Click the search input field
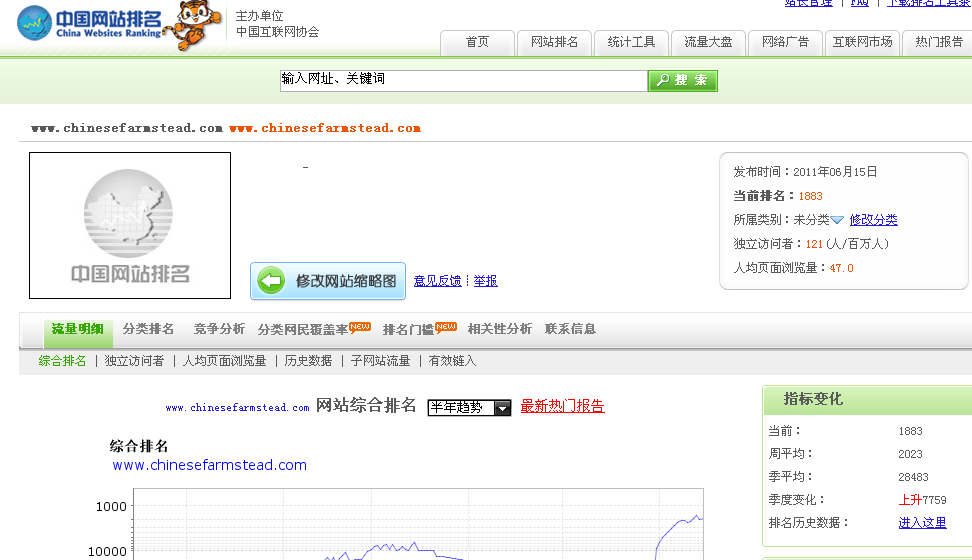This screenshot has width=972, height=560. 464,81
